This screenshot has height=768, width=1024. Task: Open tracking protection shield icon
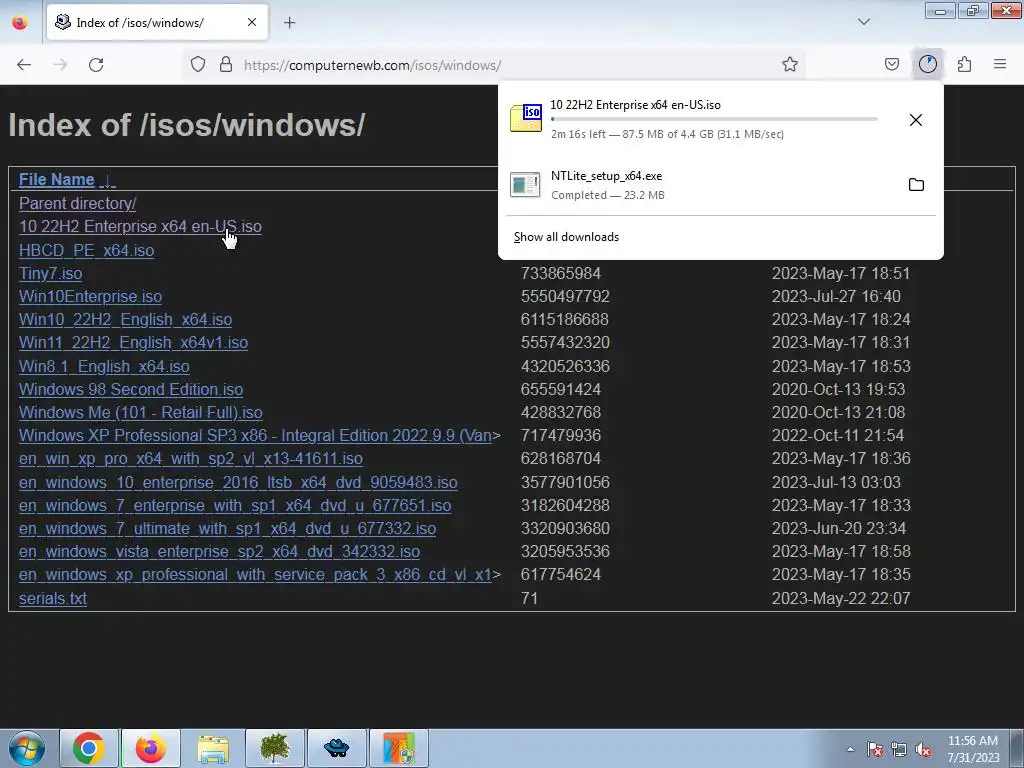coord(198,64)
